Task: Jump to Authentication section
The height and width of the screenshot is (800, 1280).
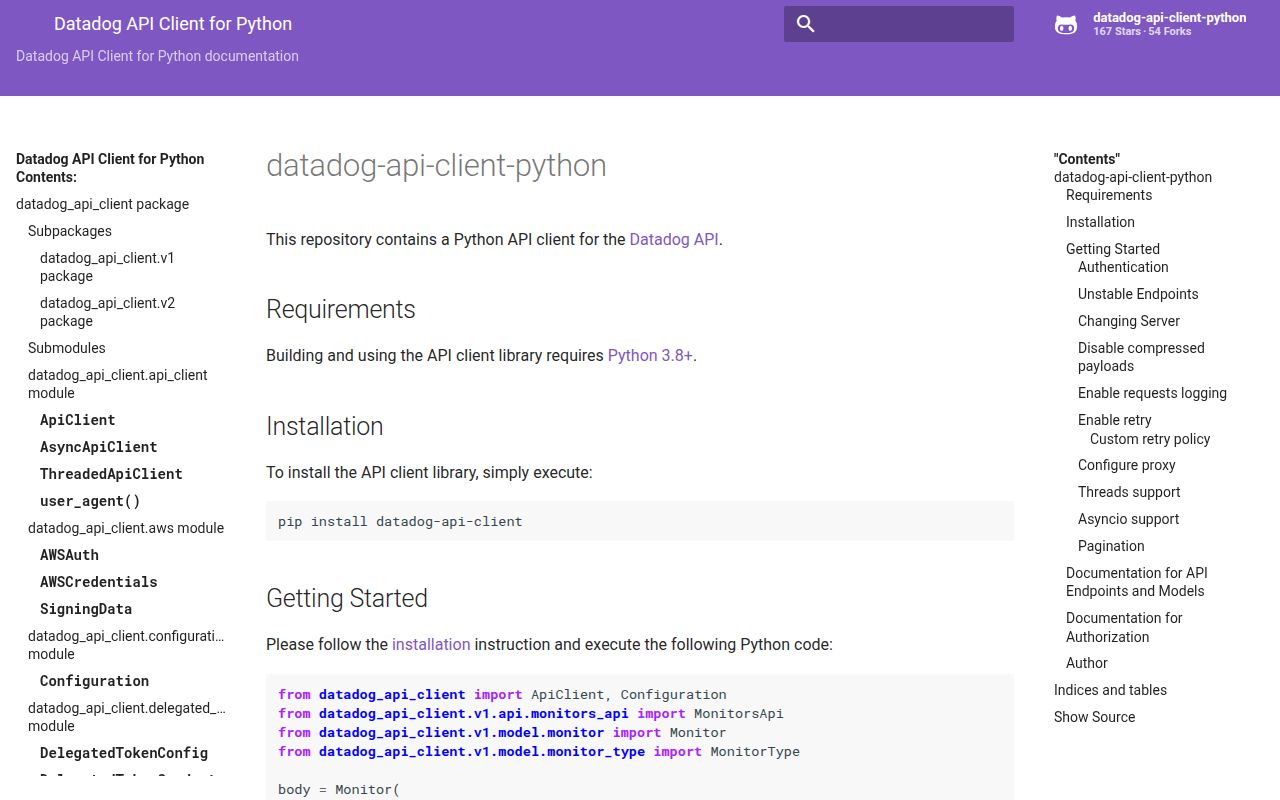Action: [1123, 267]
